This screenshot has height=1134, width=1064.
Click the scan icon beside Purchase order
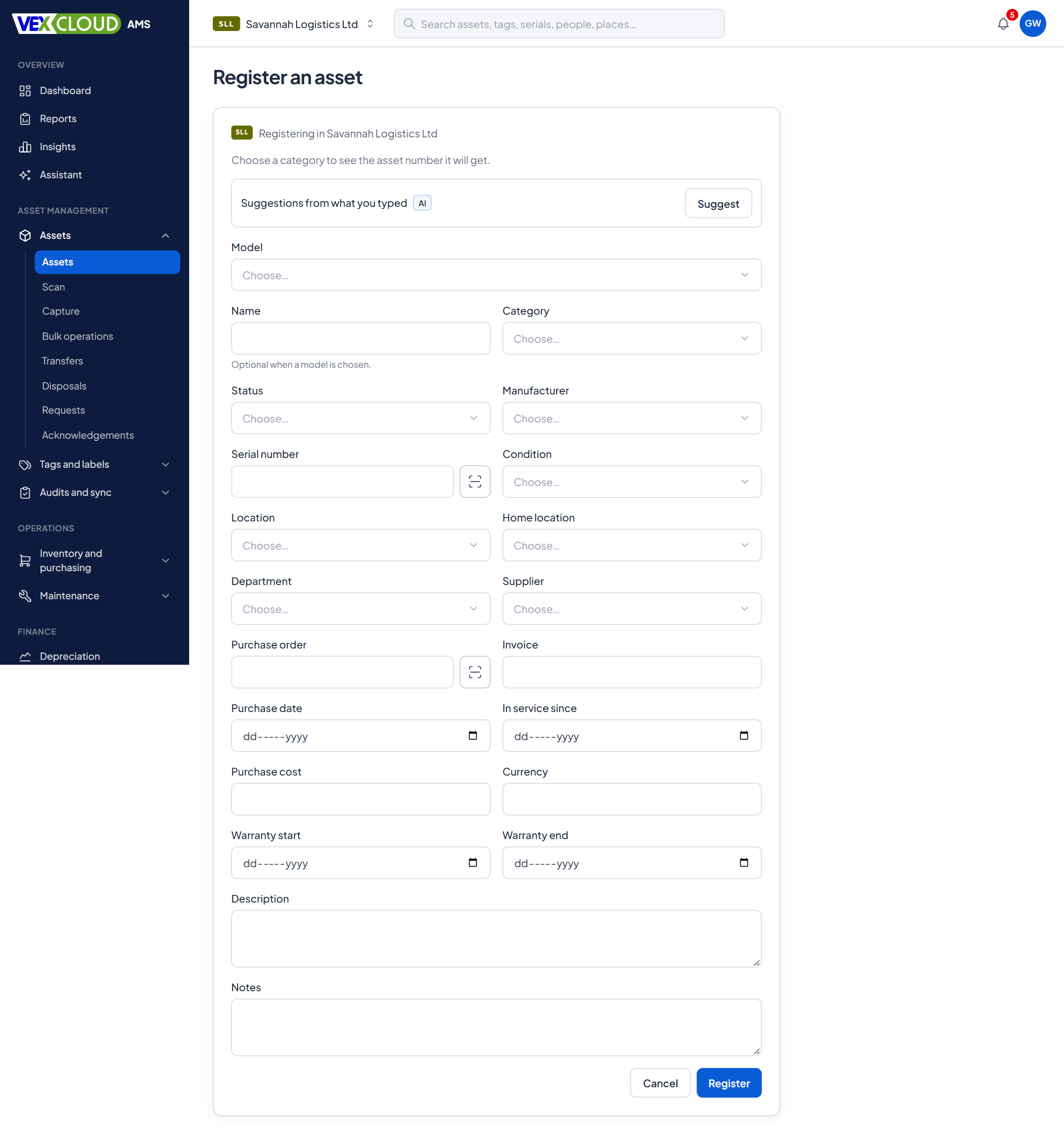[x=475, y=672]
